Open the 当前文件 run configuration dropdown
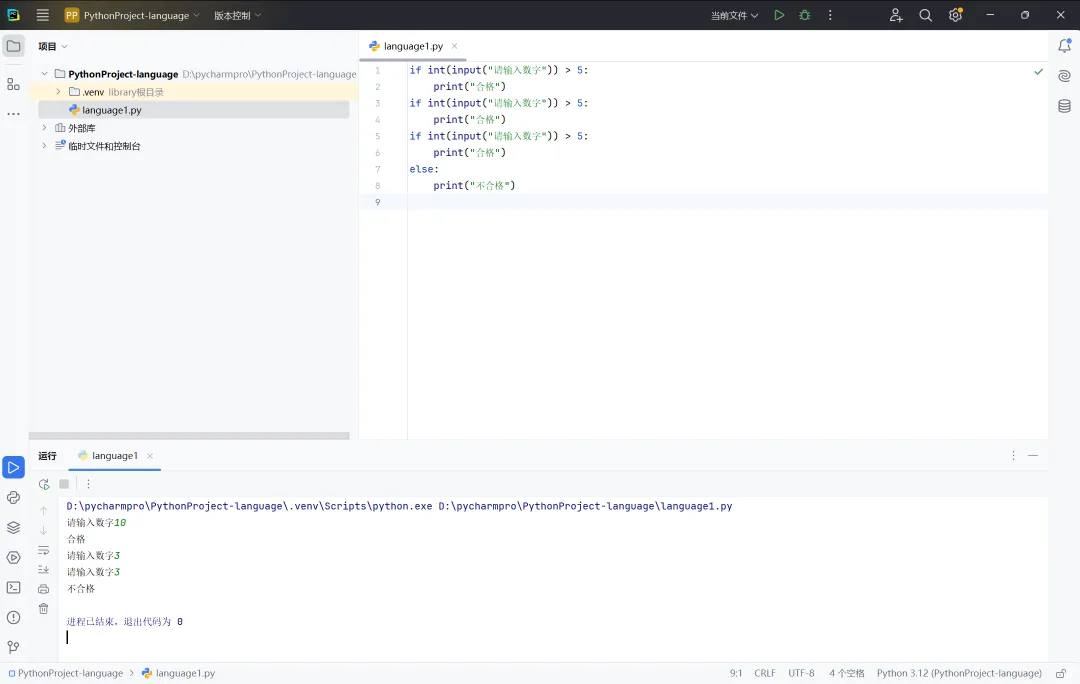1080x684 pixels. tap(734, 15)
